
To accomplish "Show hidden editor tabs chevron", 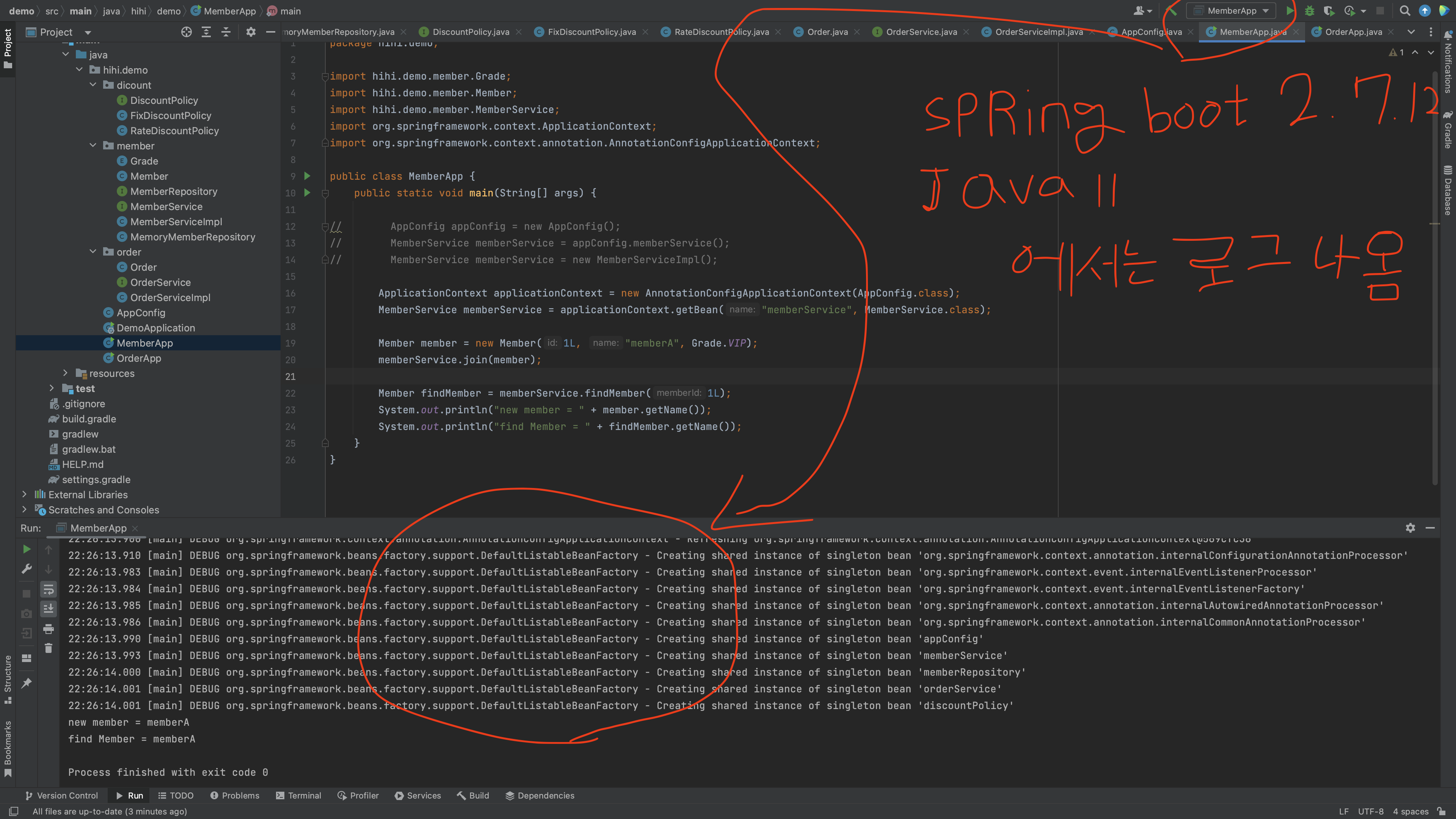I will (x=1411, y=31).
